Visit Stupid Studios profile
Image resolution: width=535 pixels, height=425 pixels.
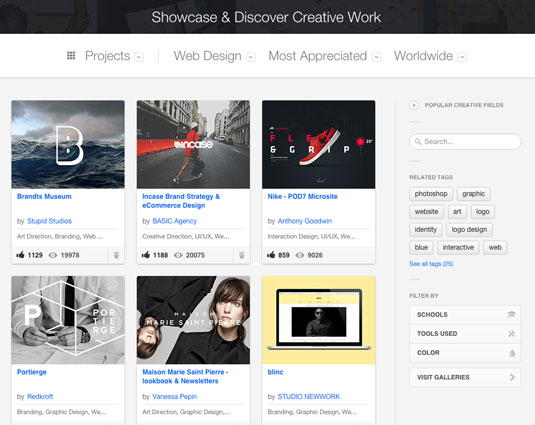(x=49, y=221)
